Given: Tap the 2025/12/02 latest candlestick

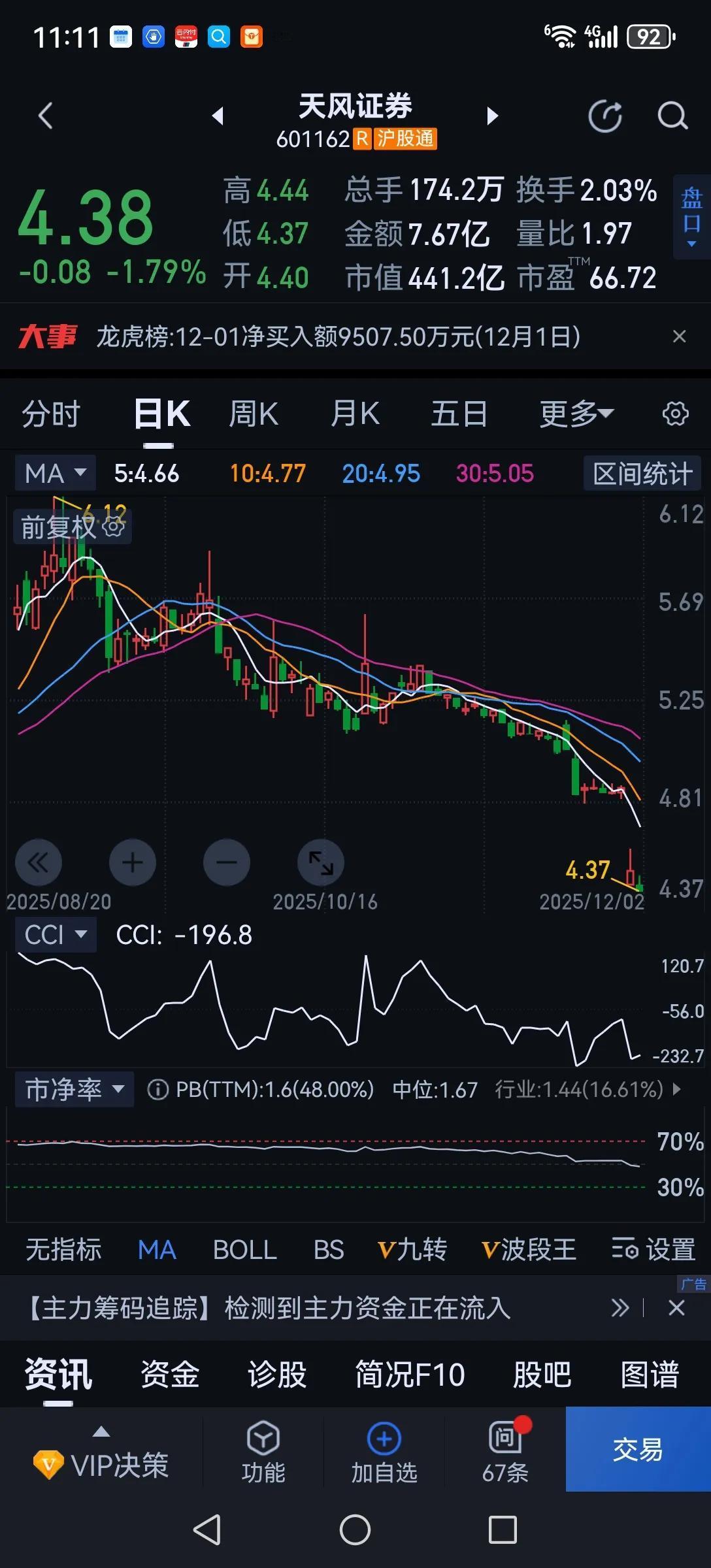Looking at the screenshot, I should [x=640, y=883].
